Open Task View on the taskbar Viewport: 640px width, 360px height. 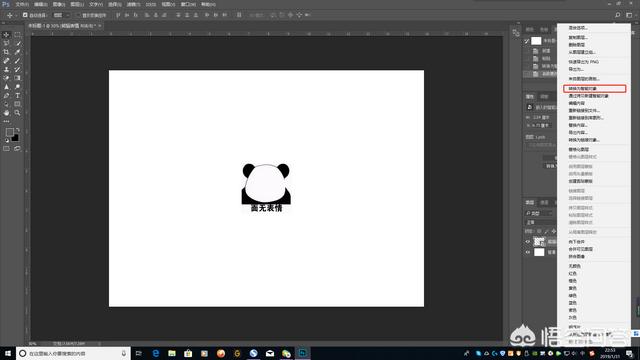click(x=139, y=353)
